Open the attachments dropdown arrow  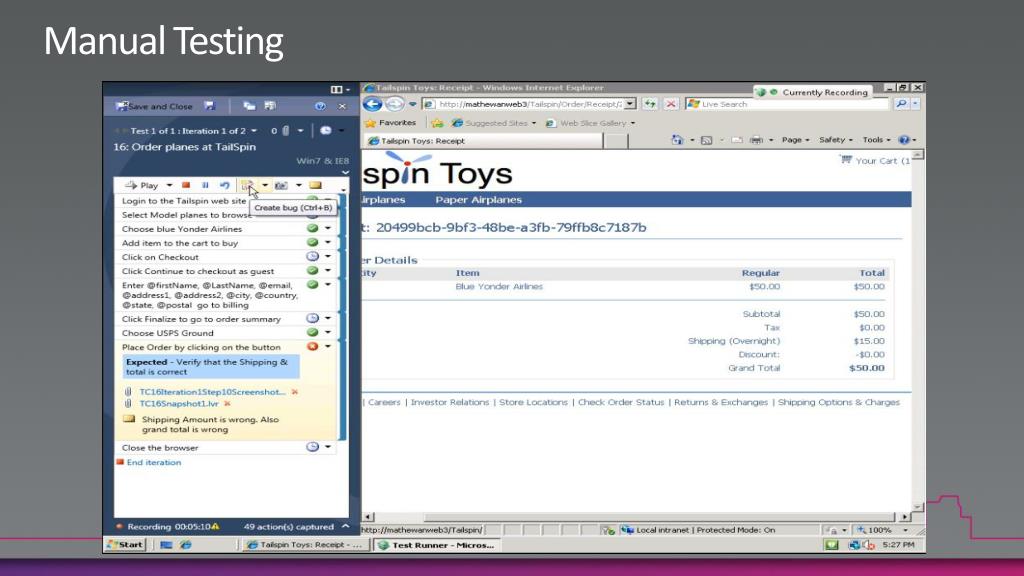(x=300, y=131)
